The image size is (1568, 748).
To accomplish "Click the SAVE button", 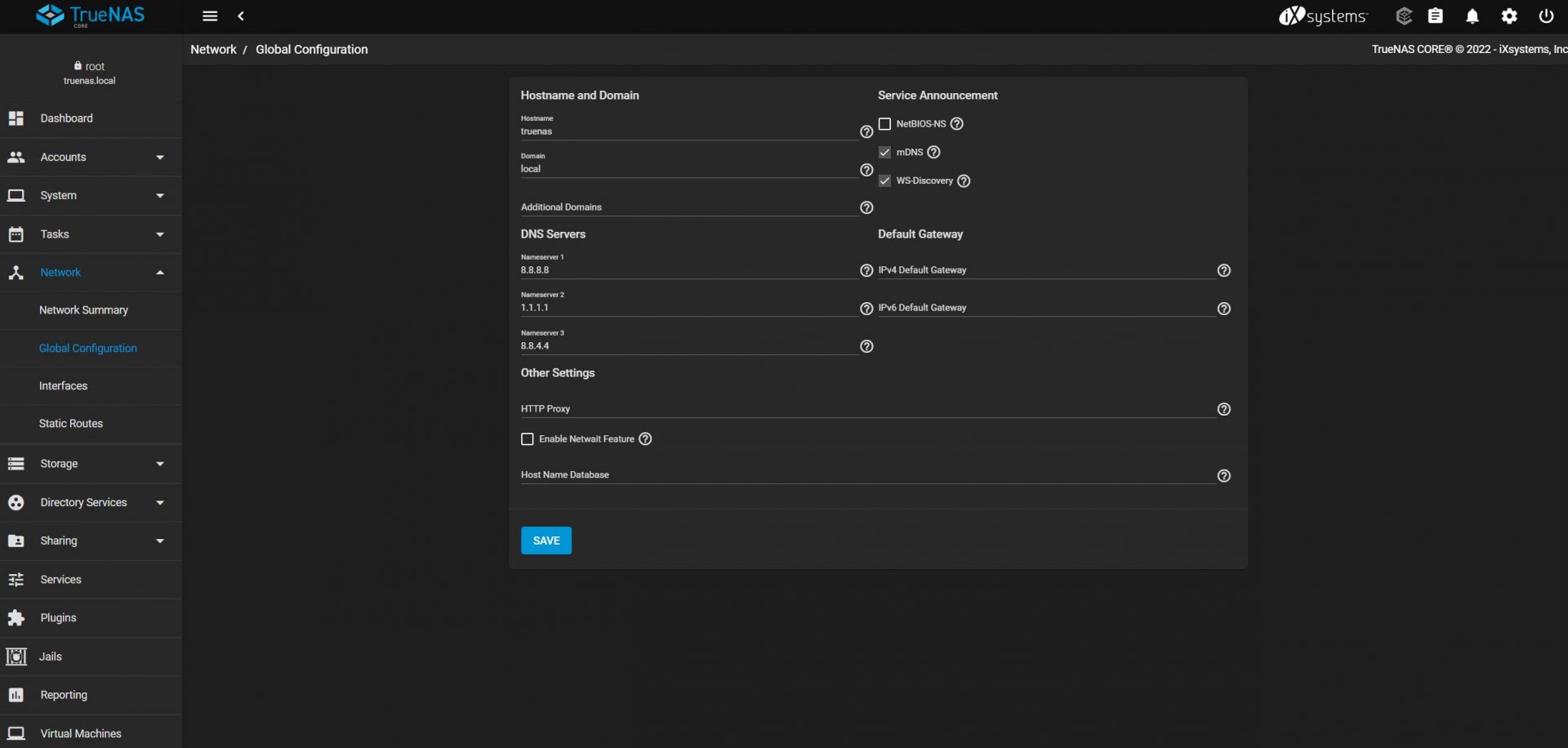I will 546,541.
